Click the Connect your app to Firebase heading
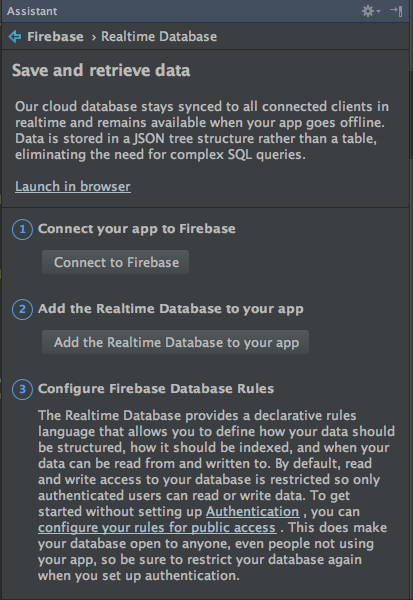 tap(137, 229)
